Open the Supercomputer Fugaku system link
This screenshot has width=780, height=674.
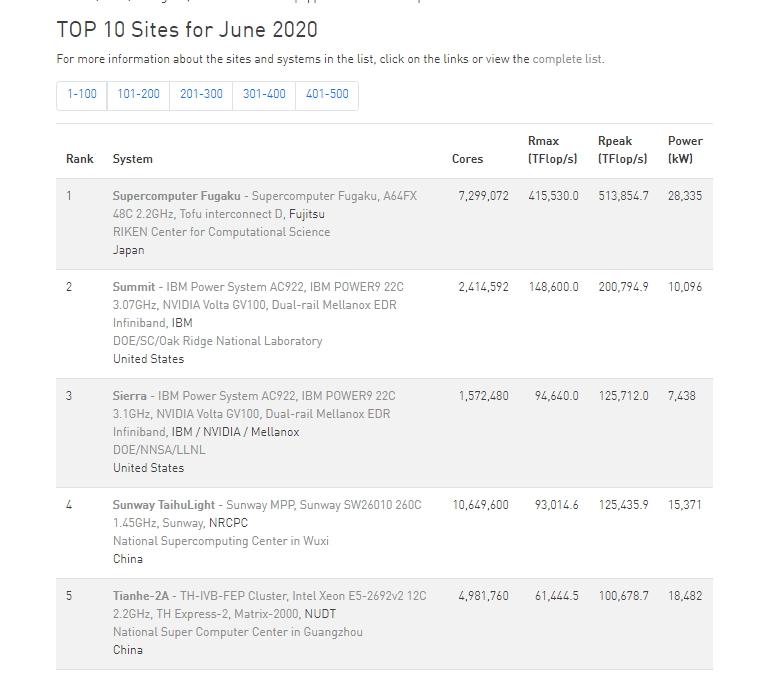click(x=176, y=196)
